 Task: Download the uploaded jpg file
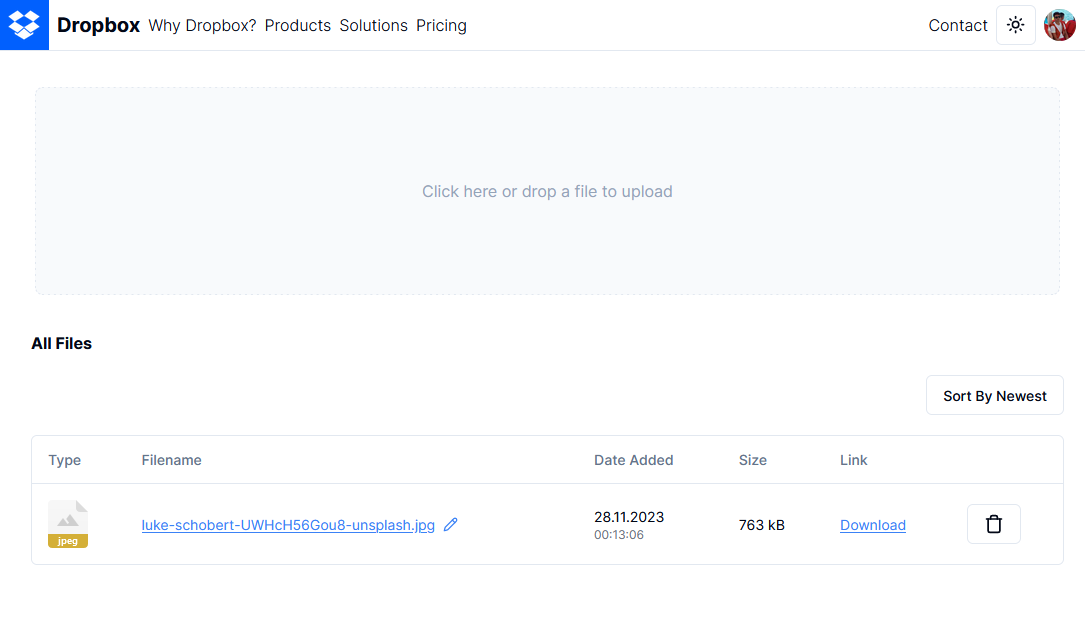tap(872, 525)
